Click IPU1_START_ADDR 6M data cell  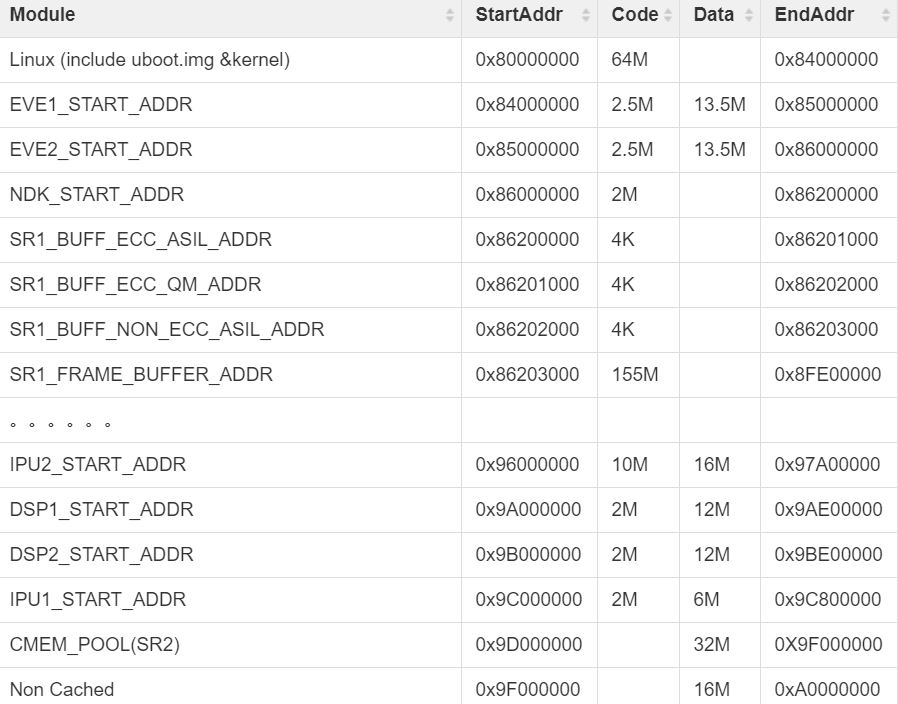pos(719,600)
